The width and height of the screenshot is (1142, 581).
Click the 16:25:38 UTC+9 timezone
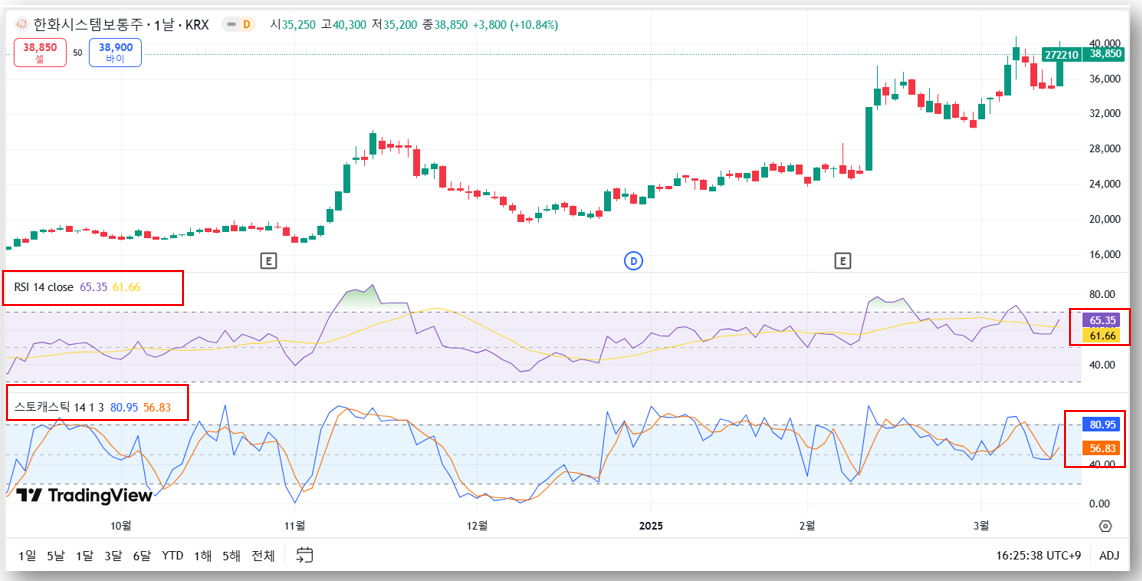(x=1039, y=556)
